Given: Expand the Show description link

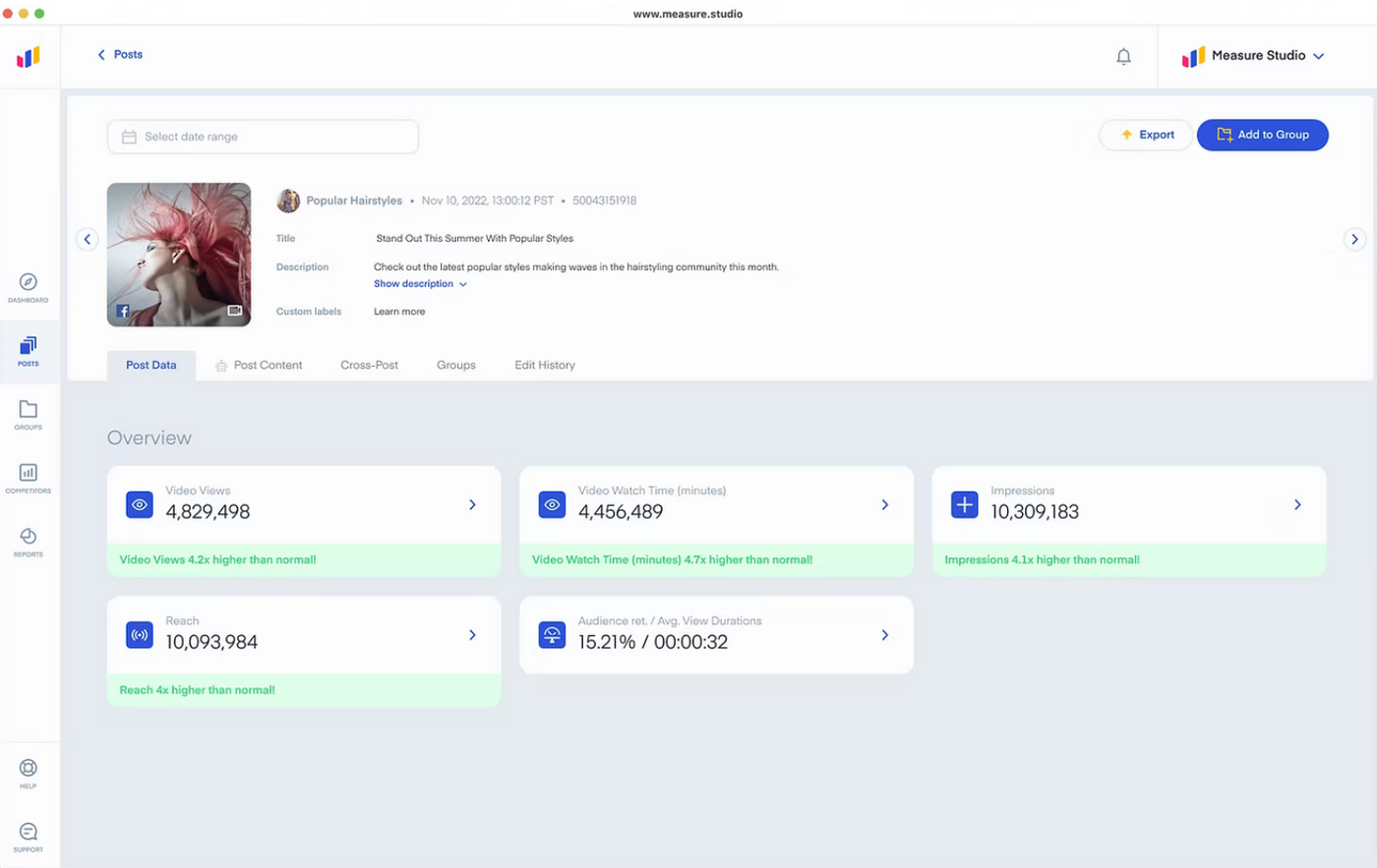Looking at the screenshot, I should coord(420,284).
